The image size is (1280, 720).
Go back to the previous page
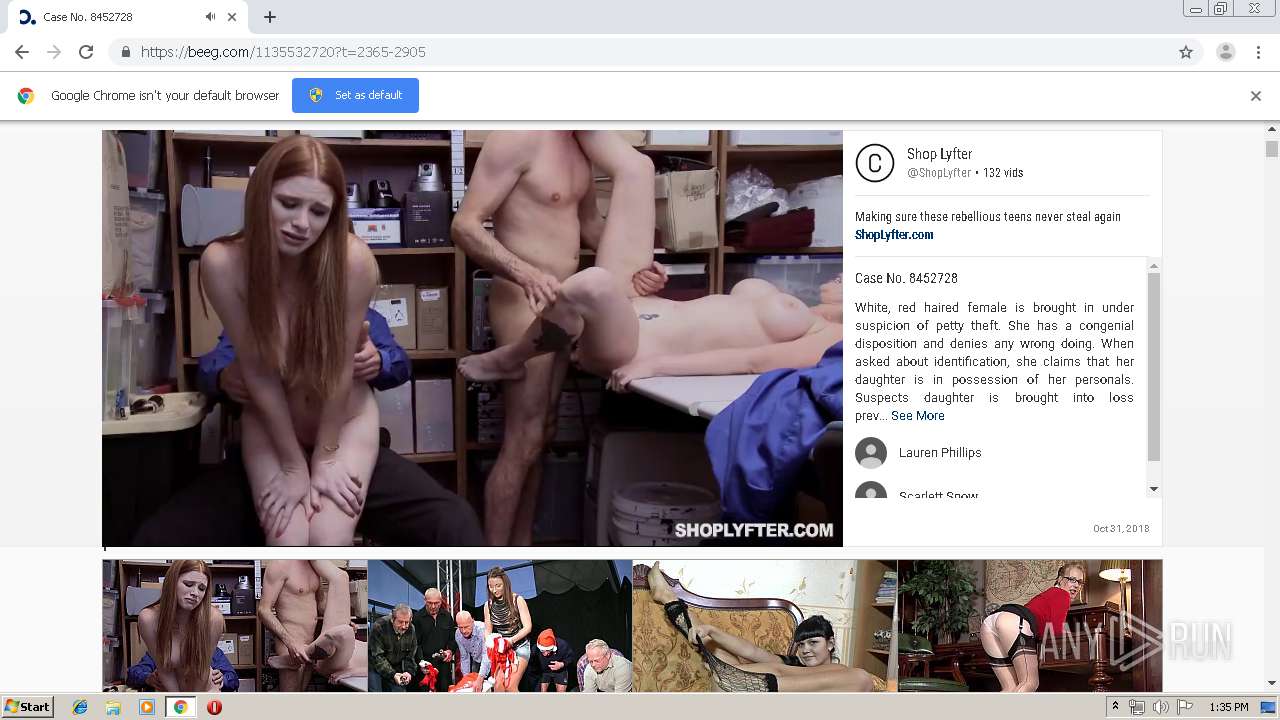tap(22, 52)
